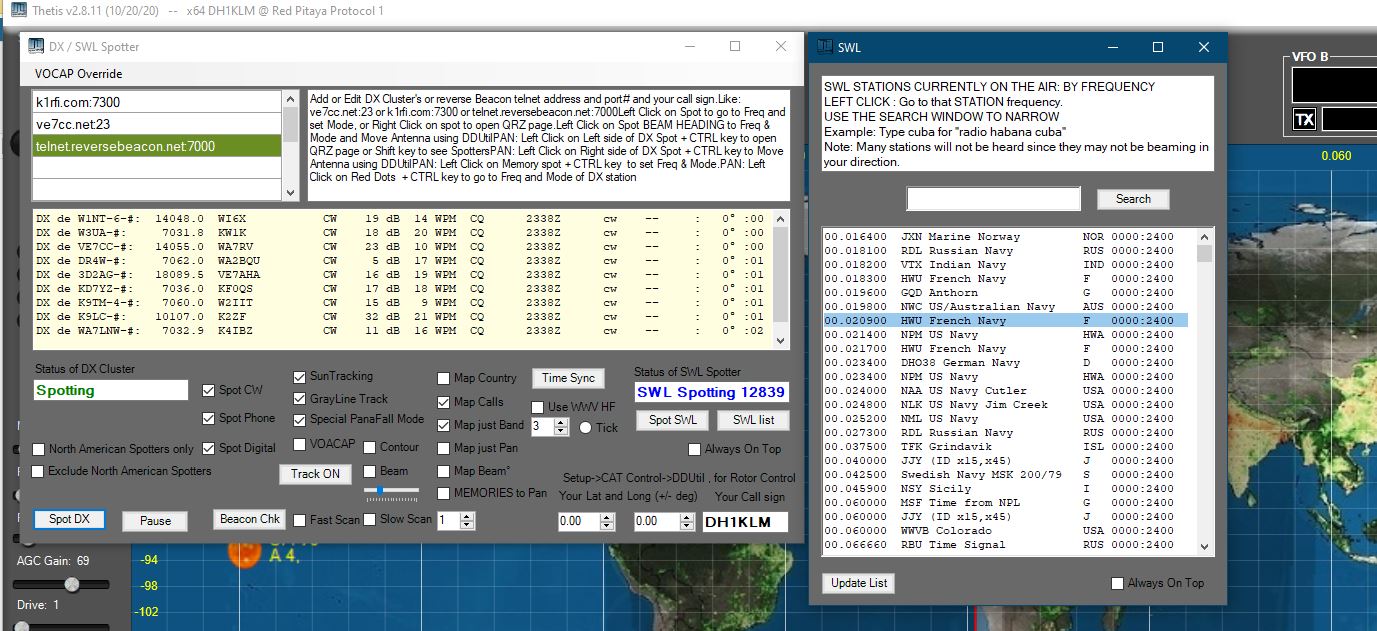Click the Update List button
Image resolution: width=1377 pixels, height=631 pixels.
point(859,583)
